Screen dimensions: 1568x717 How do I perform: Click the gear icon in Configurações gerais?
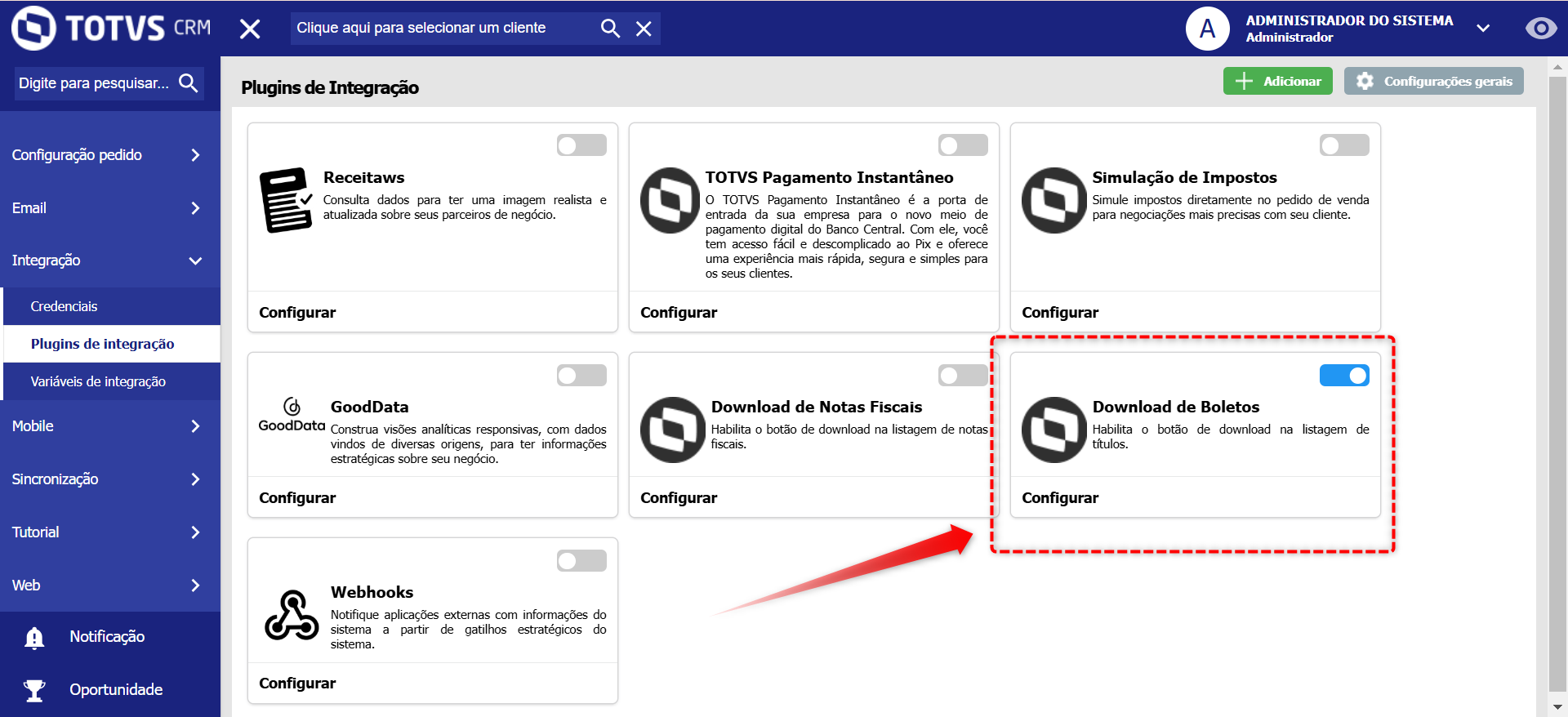coord(1365,81)
